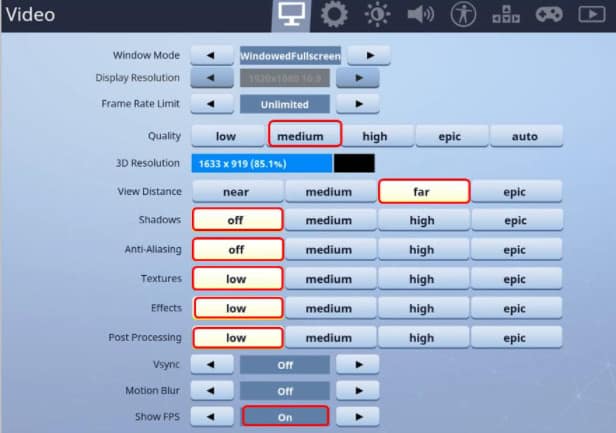Open the Replays play icon tab
The width and height of the screenshot is (616, 433).
[x=592, y=15]
